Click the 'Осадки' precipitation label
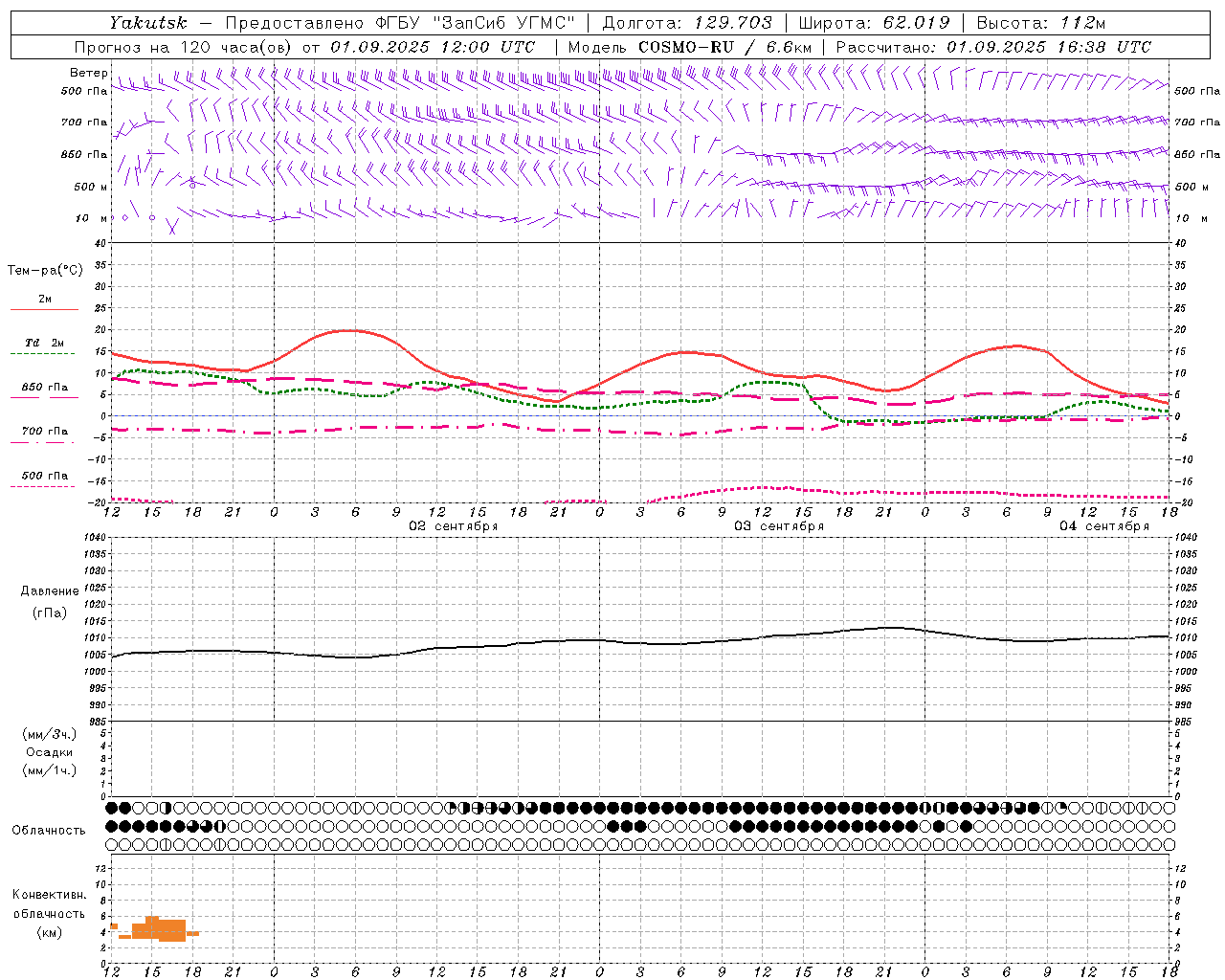 point(50,752)
